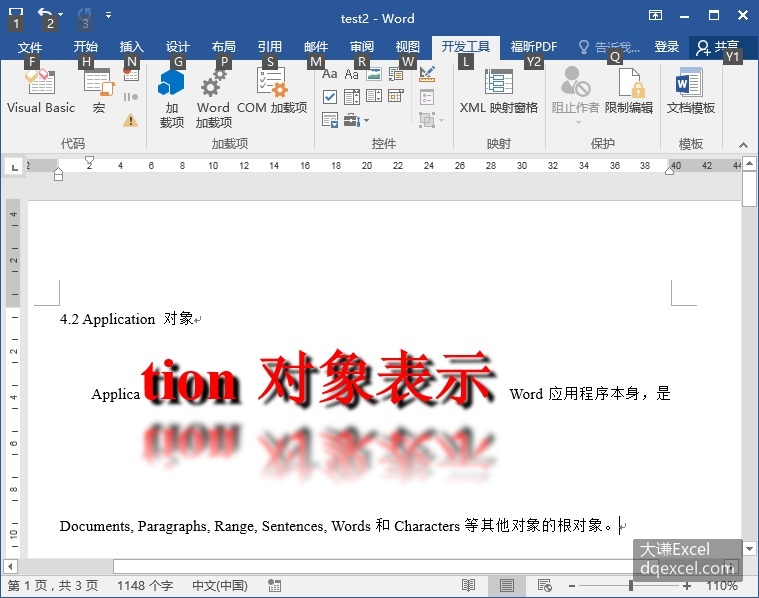Viewport: 759px width, 598px height.
Task: Click the Tell Me search box
Action: pyautogui.click(x=610, y=47)
